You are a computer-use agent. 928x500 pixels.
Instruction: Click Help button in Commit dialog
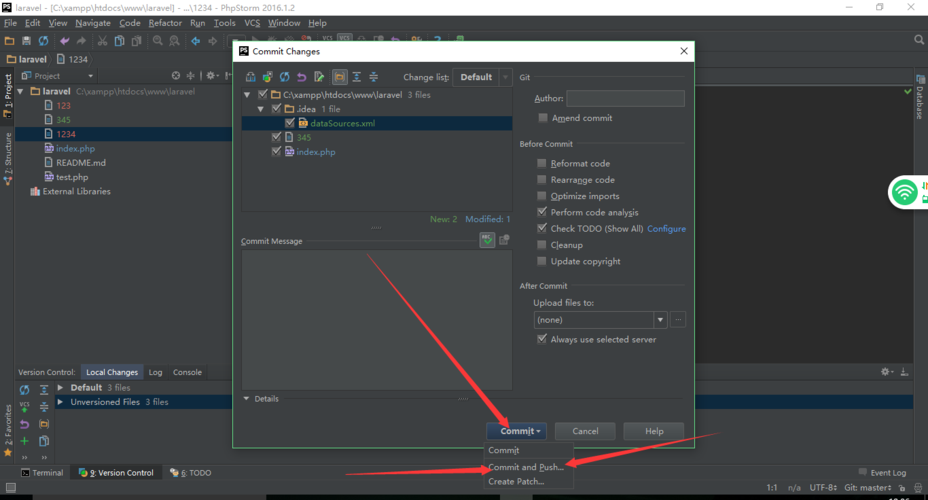654,431
